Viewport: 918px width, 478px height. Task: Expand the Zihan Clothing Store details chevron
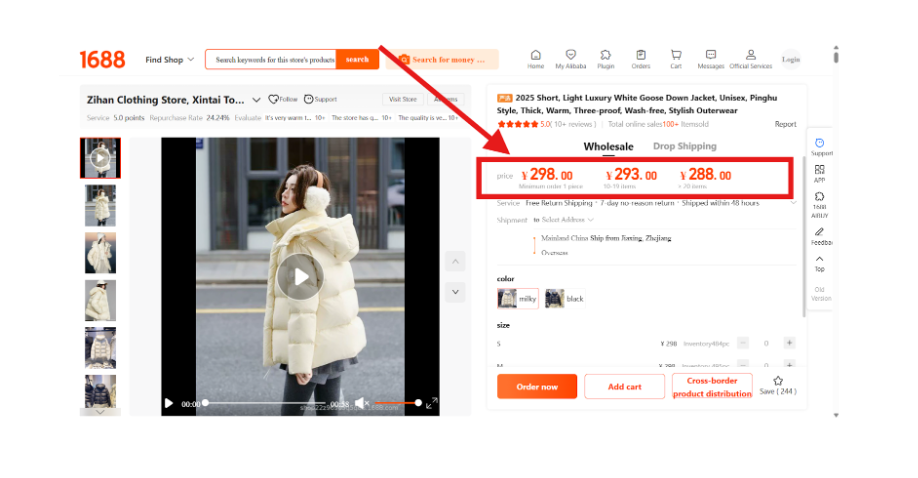(x=256, y=100)
